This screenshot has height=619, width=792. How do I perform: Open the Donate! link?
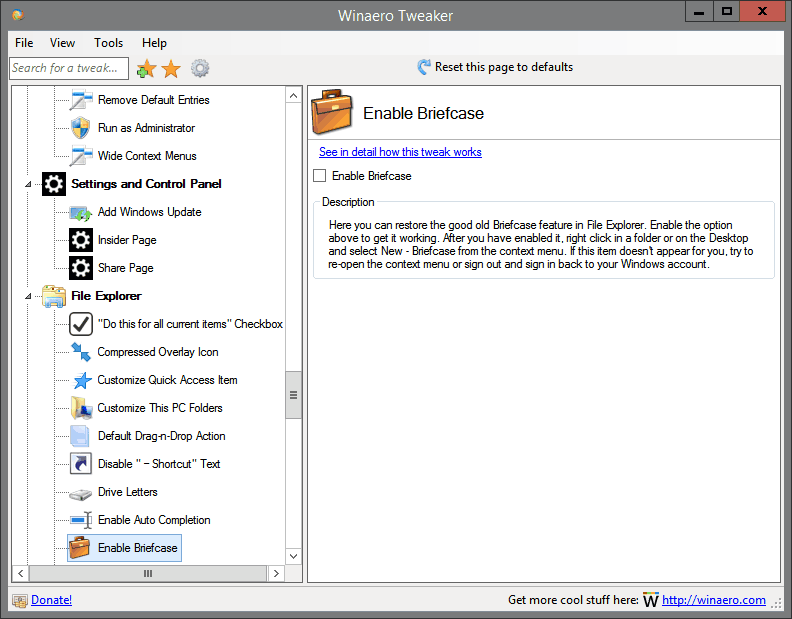point(52,600)
